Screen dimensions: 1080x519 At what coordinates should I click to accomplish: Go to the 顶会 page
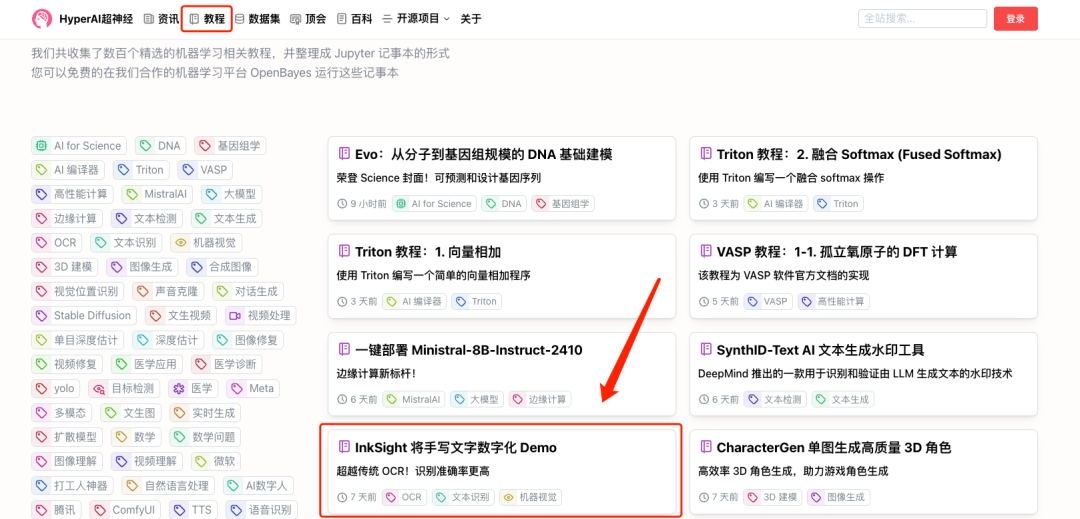[x=308, y=19]
